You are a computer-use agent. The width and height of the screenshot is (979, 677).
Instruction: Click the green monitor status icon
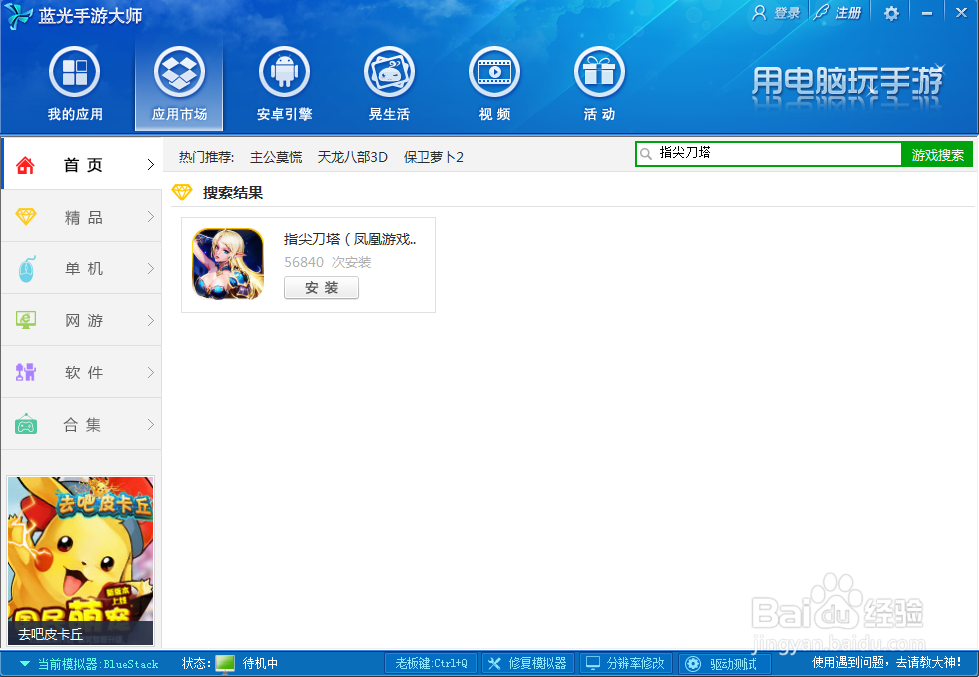tap(225, 663)
